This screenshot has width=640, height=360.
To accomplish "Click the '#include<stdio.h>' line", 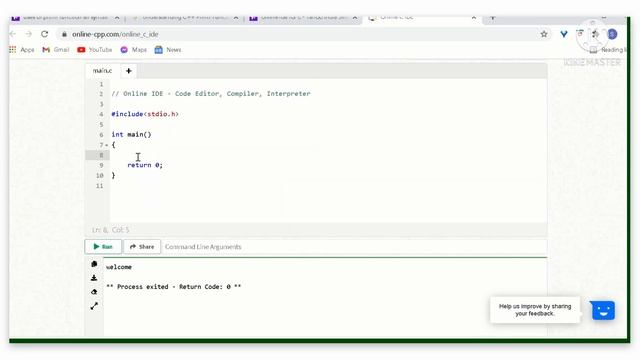I will 145,114.
